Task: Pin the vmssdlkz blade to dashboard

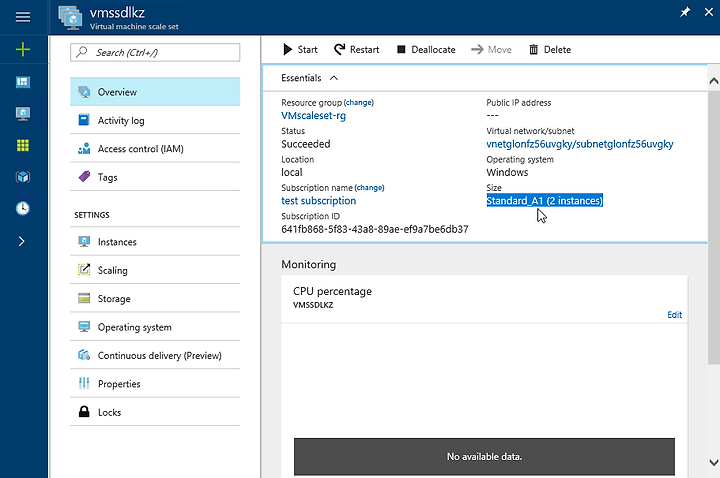Action: [x=685, y=12]
